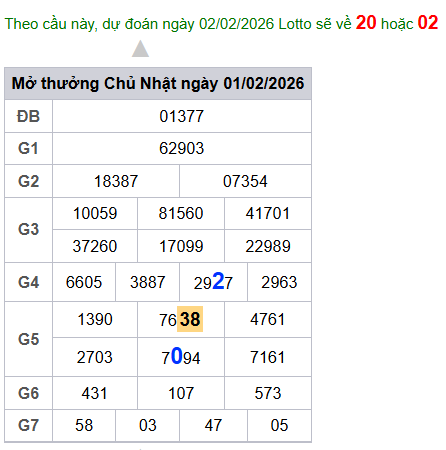This screenshot has height=450, width=446.
Task: Select G4 number 2927 with blue digit
Action: point(213,281)
